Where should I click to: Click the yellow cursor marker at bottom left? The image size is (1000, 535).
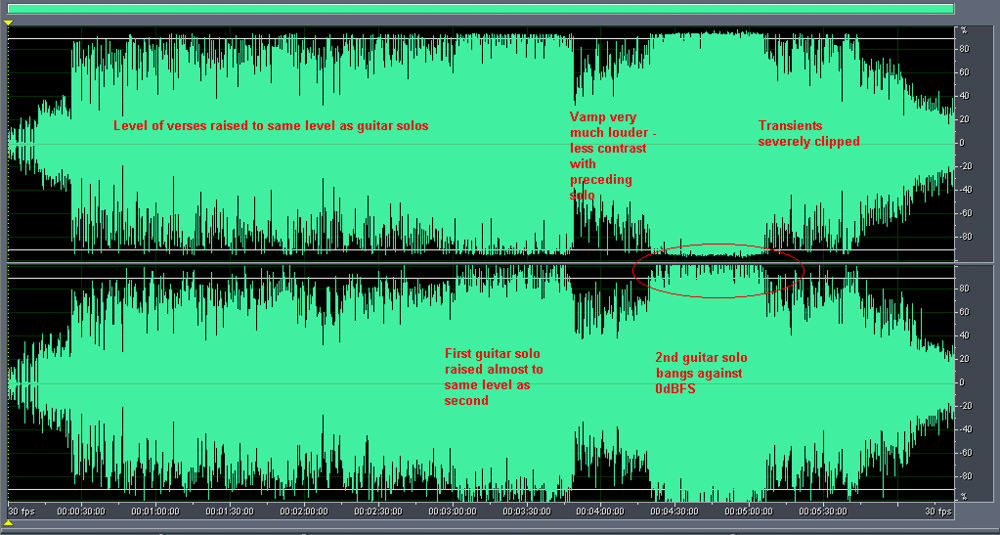pos(8,526)
